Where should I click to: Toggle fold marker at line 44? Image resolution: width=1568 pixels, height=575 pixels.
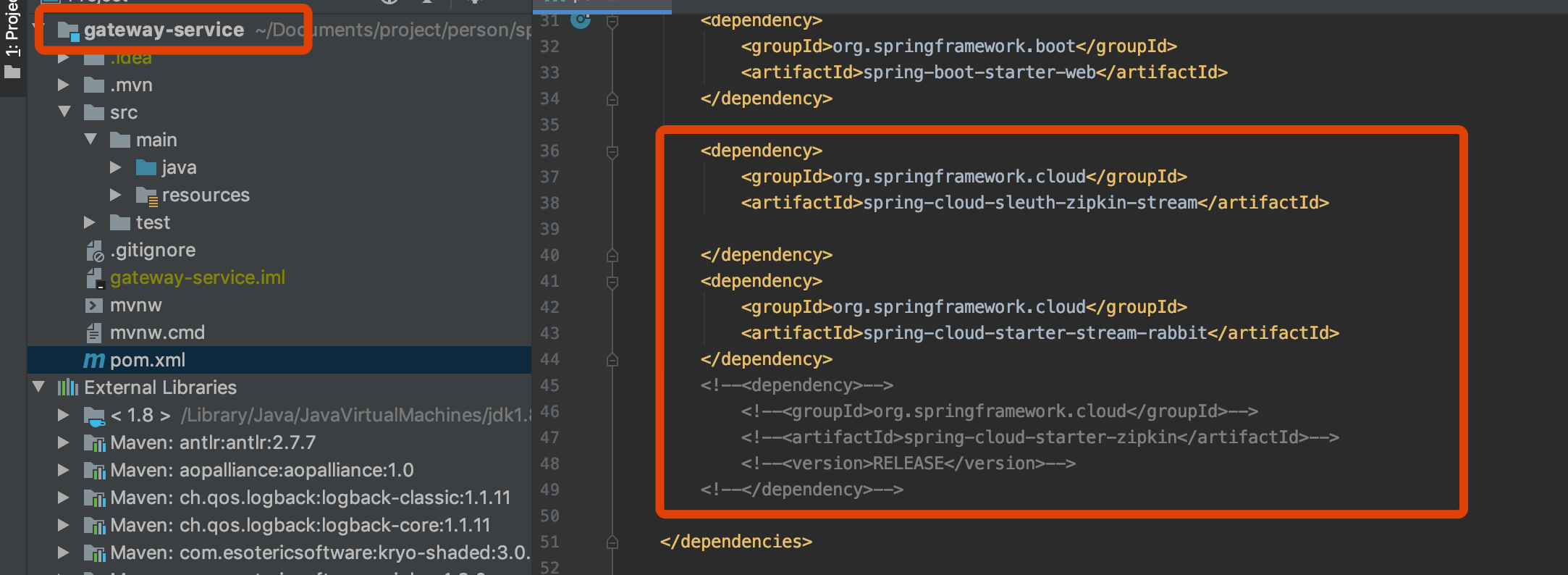pos(612,360)
